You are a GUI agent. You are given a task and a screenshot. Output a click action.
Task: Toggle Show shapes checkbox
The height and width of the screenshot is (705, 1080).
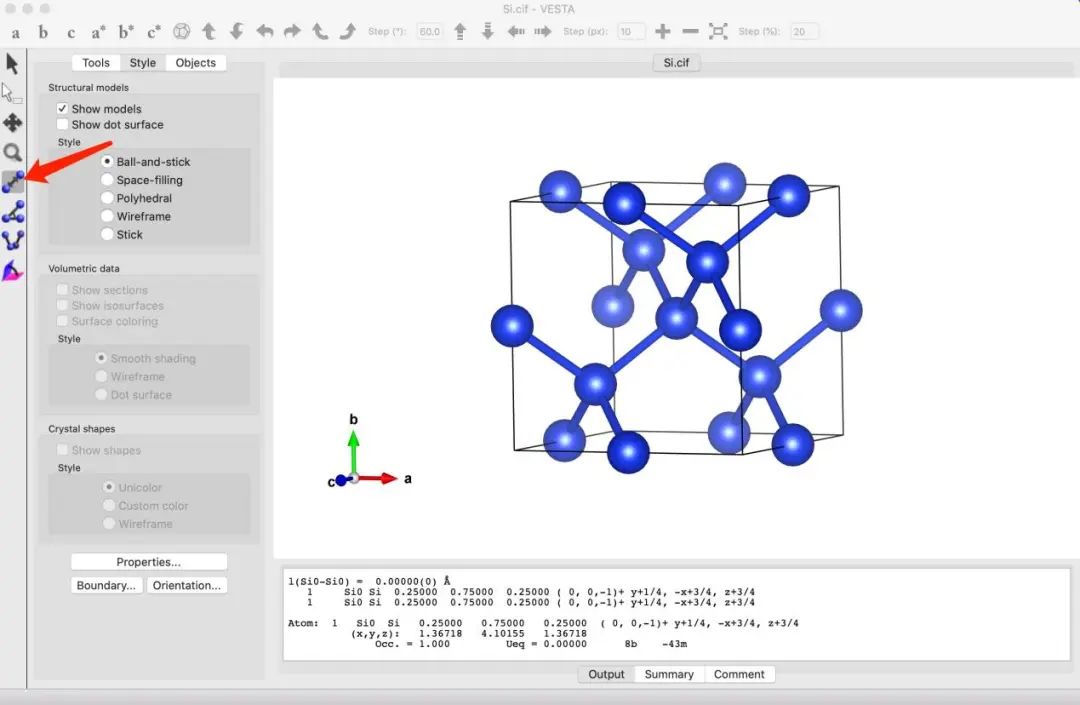tap(62, 450)
